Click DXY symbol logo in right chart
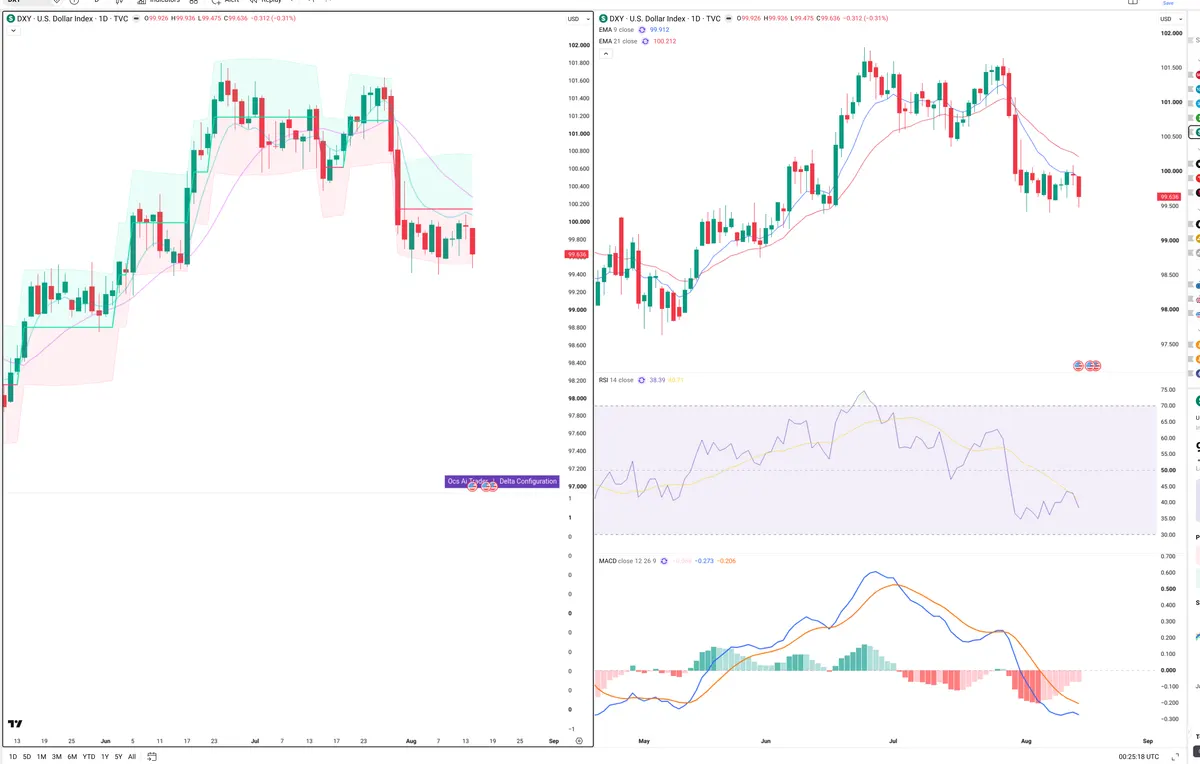The image size is (1200, 764). click(x=602, y=19)
